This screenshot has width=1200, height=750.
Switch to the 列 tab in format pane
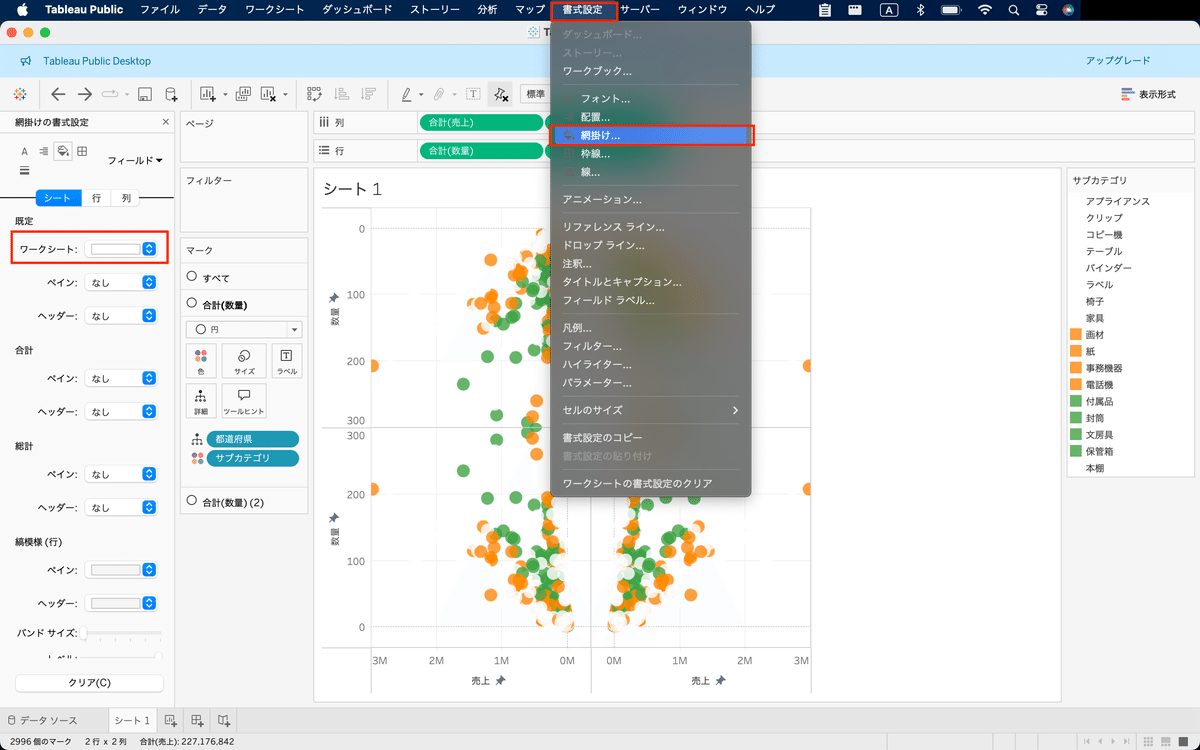[x=126, y=198]
